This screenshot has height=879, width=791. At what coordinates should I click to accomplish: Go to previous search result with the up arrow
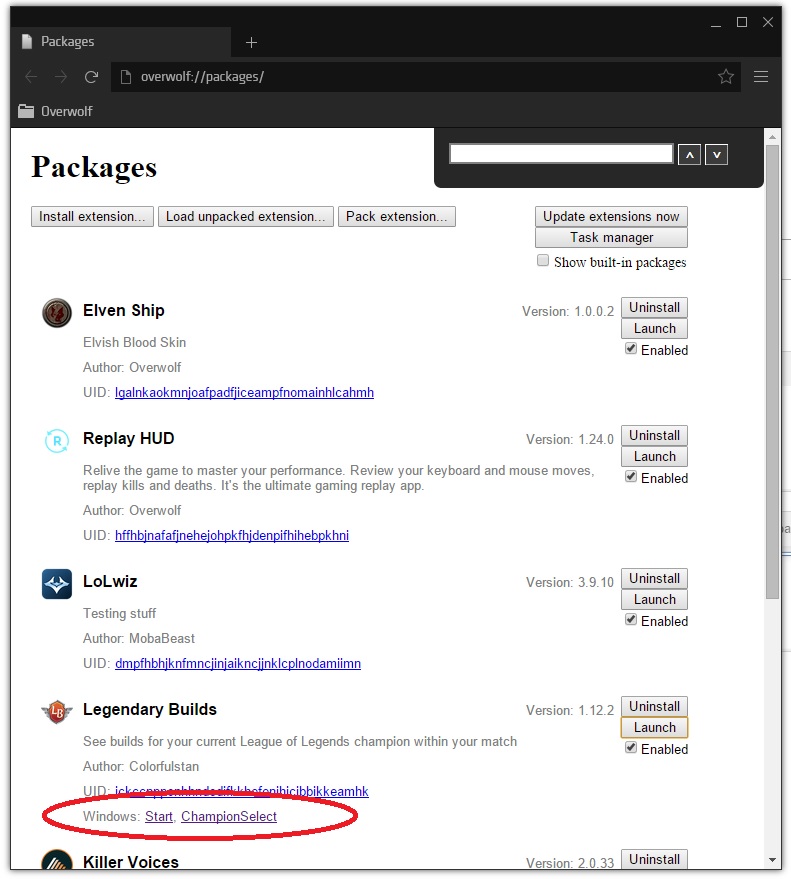690,155
